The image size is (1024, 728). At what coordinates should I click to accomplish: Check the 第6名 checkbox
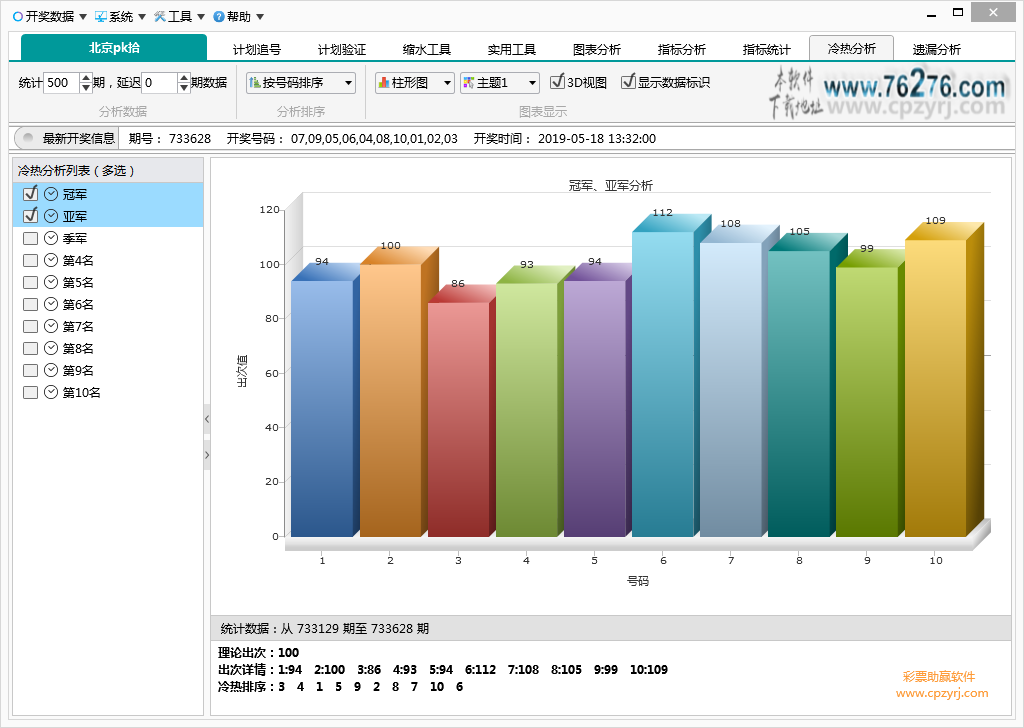click(30, 304)
